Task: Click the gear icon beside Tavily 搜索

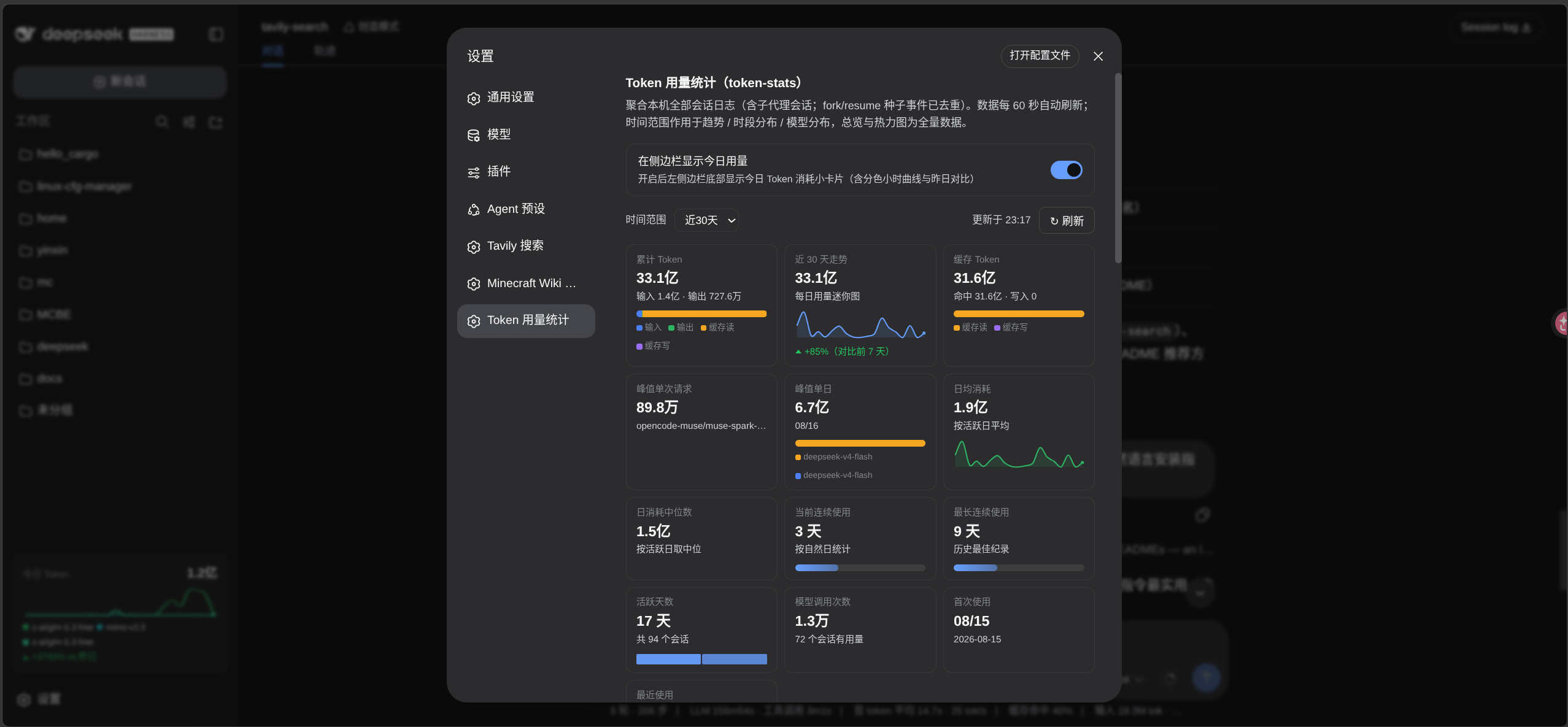Action: coord(473,247)
